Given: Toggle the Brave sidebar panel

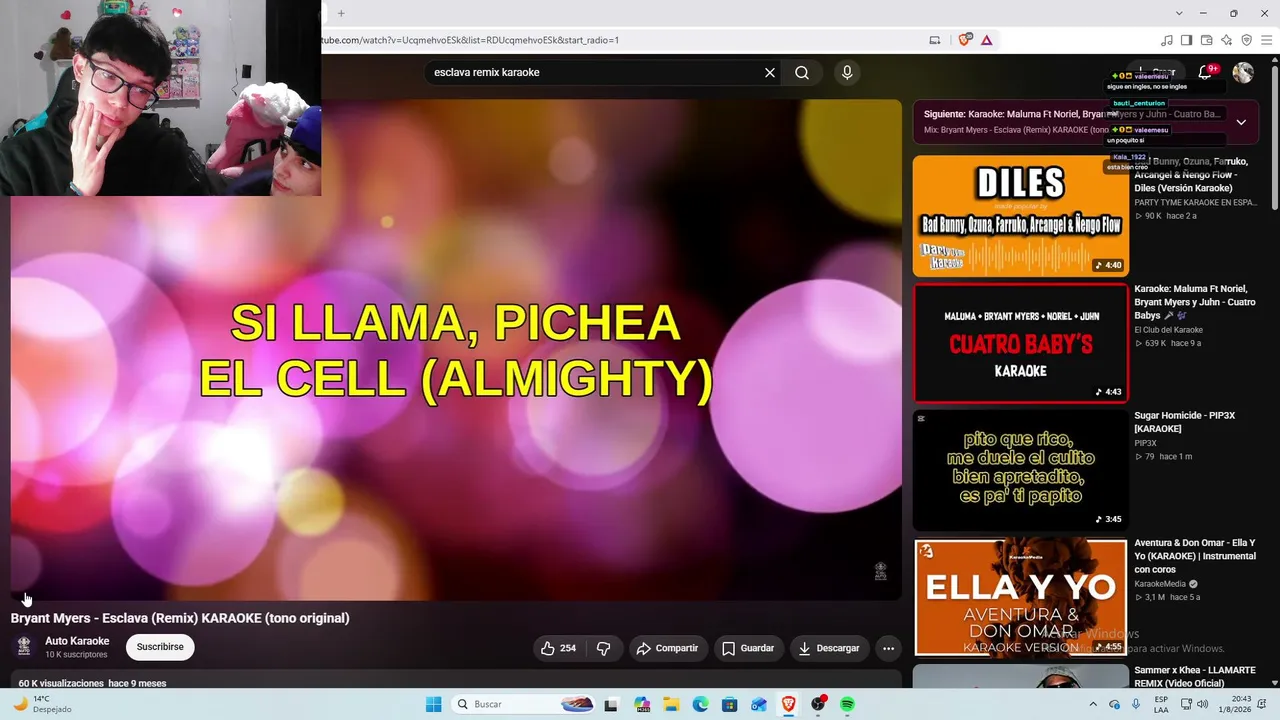Looking at the screenshot, I should click(1187, 40).
